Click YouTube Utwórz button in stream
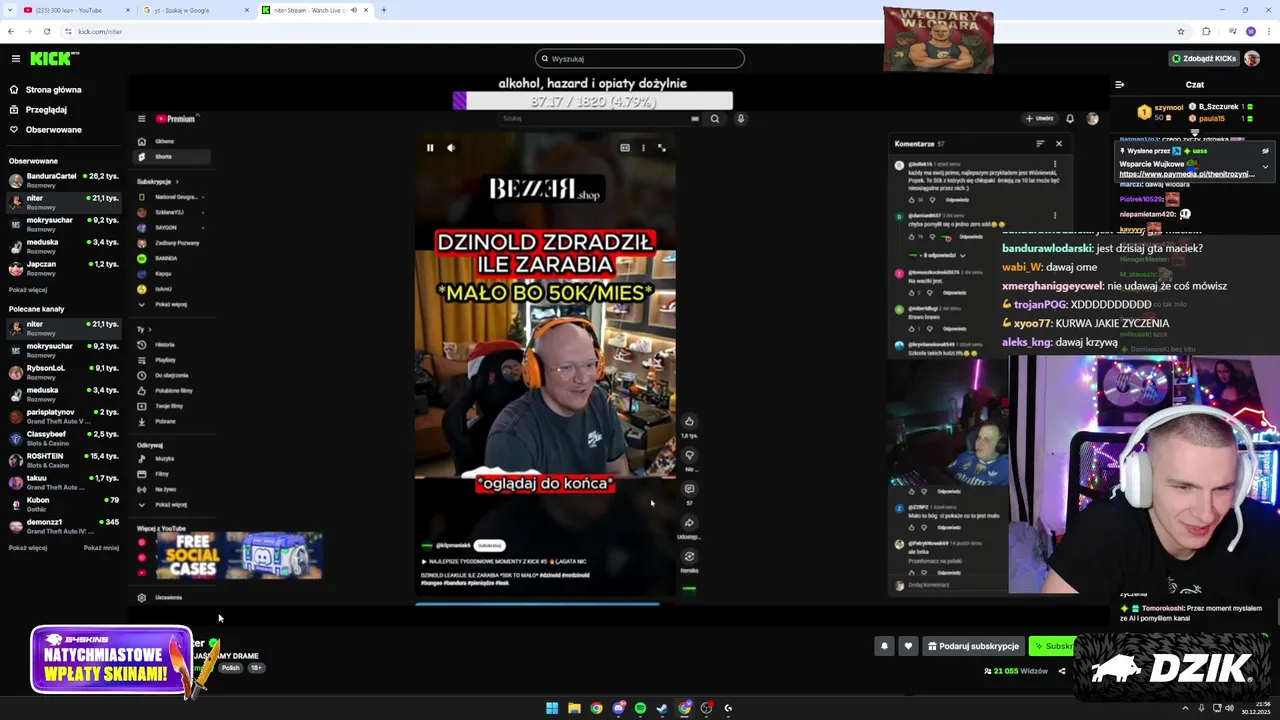 click(x=1039, y=118)
